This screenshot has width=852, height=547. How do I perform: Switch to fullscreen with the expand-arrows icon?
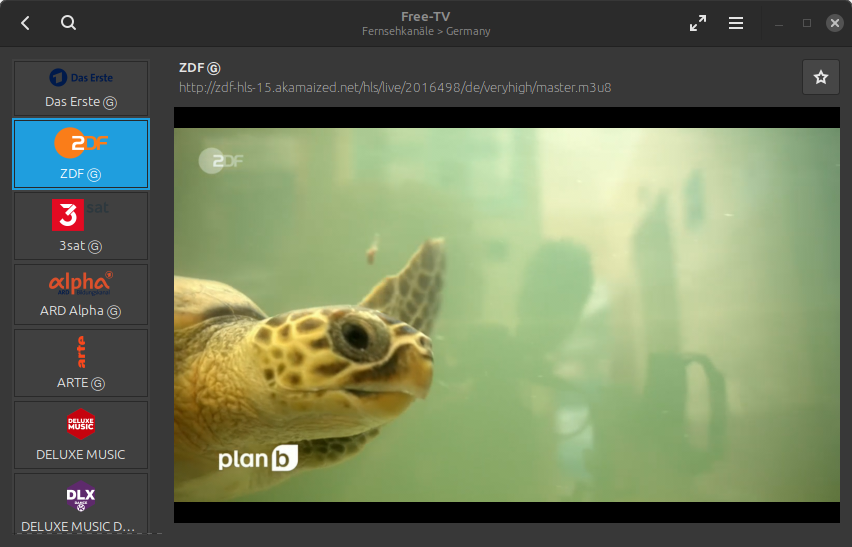[x=698, y=23]
